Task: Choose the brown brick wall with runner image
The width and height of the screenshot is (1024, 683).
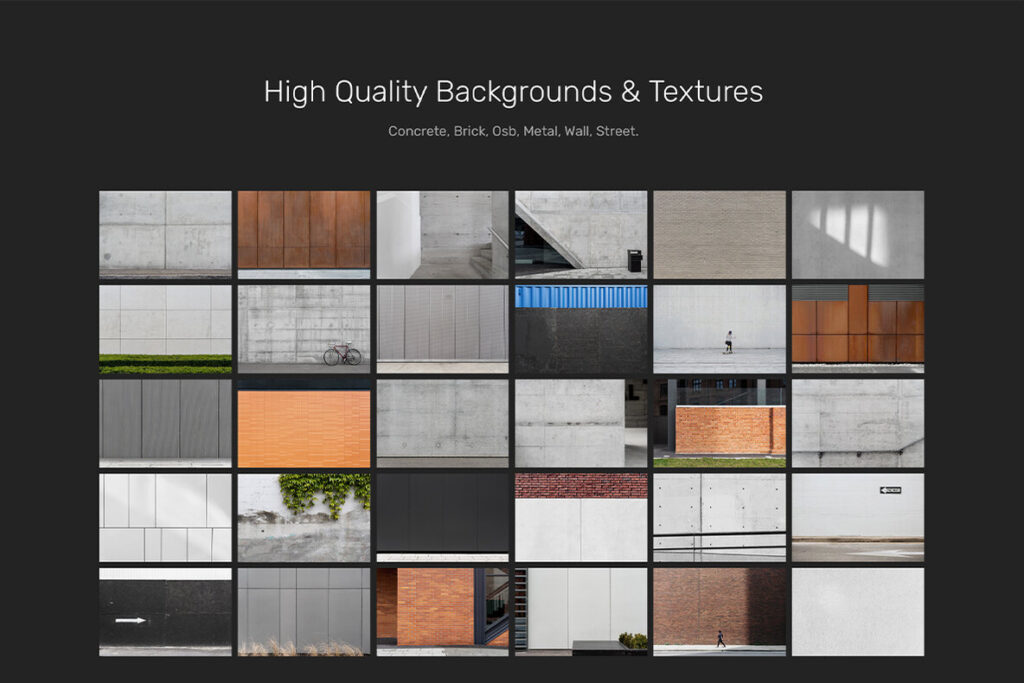Action: click(x=719, y=611)
